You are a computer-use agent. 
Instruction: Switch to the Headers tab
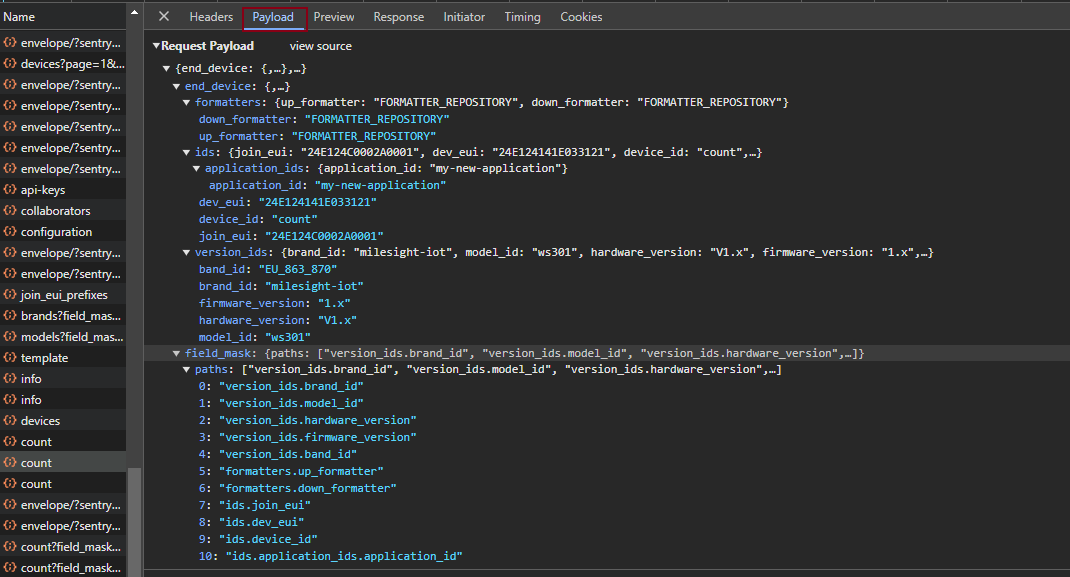211,17
